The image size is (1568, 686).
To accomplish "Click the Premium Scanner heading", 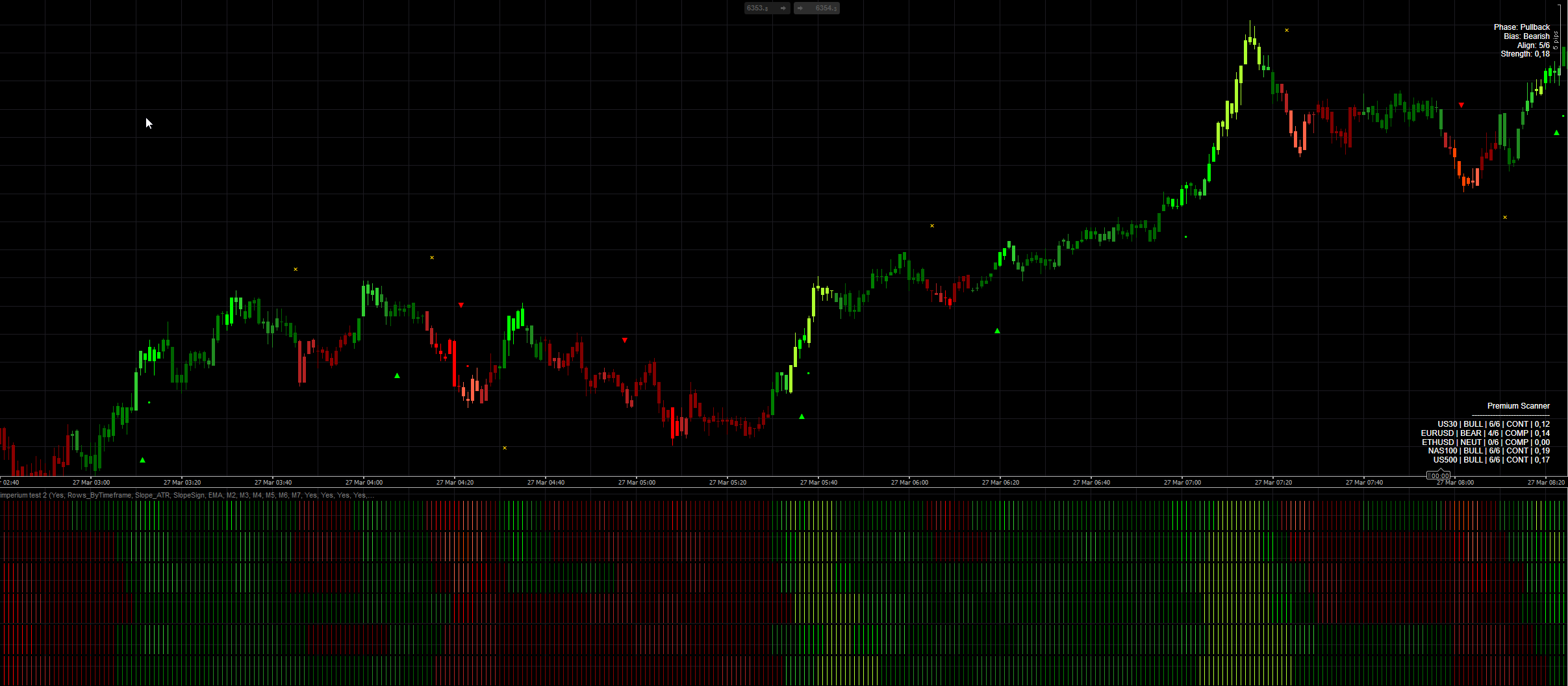I will [x=1518, y=406].
